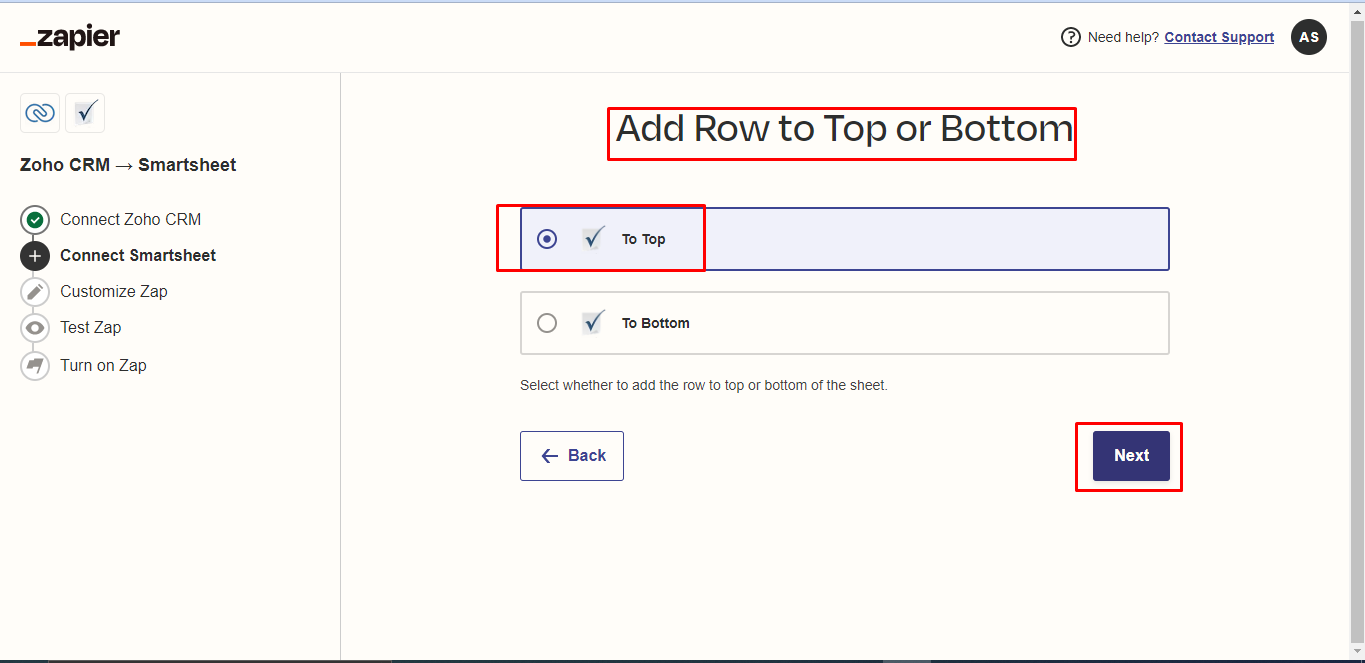Image resolution: width=1365 pixels, height=663 pixels.
Task: Open the AS account avatar
Action: pos(1309,37)
